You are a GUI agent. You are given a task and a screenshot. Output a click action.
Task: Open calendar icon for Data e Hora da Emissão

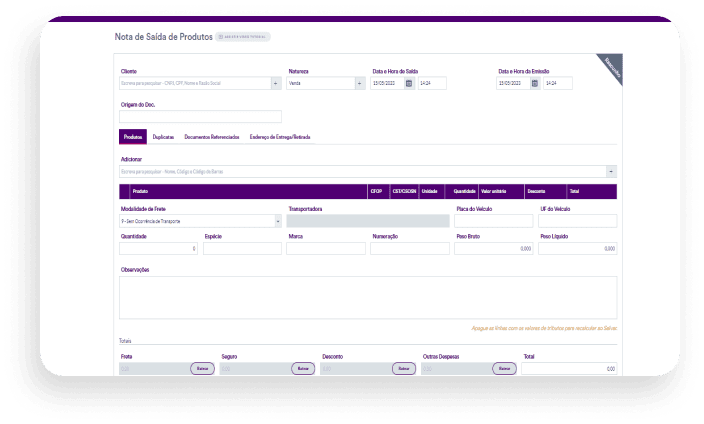click(535, 83)
